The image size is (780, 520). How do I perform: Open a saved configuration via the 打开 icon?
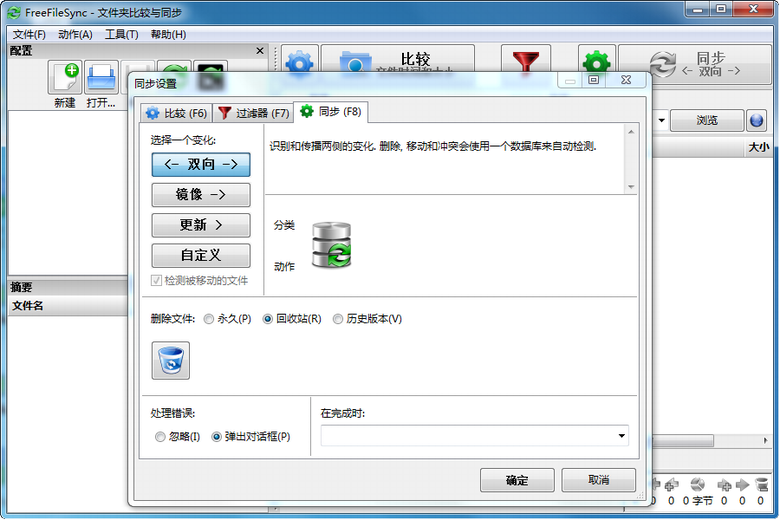[101, 77]
